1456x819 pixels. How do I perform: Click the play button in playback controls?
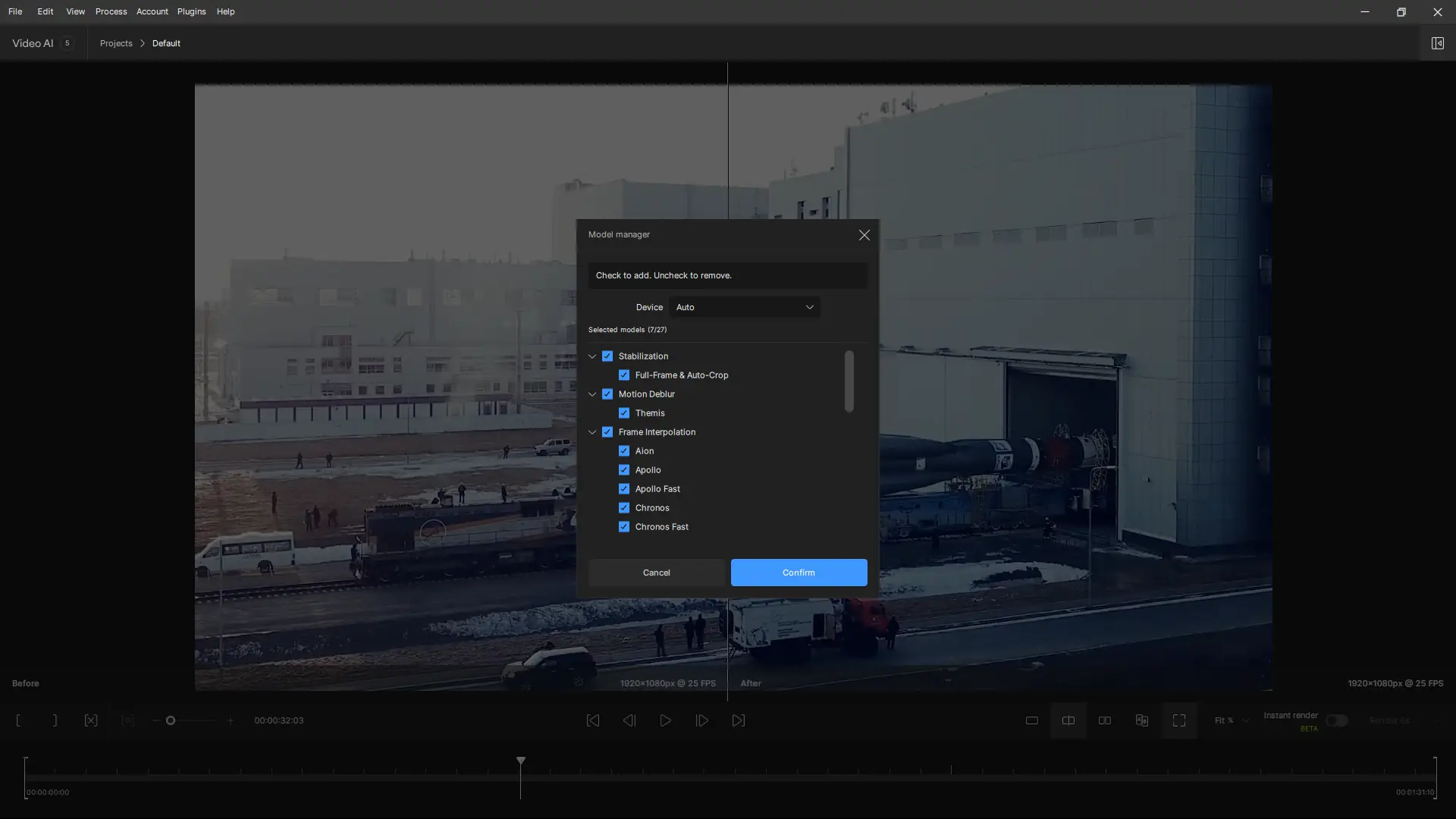[665, 720]
